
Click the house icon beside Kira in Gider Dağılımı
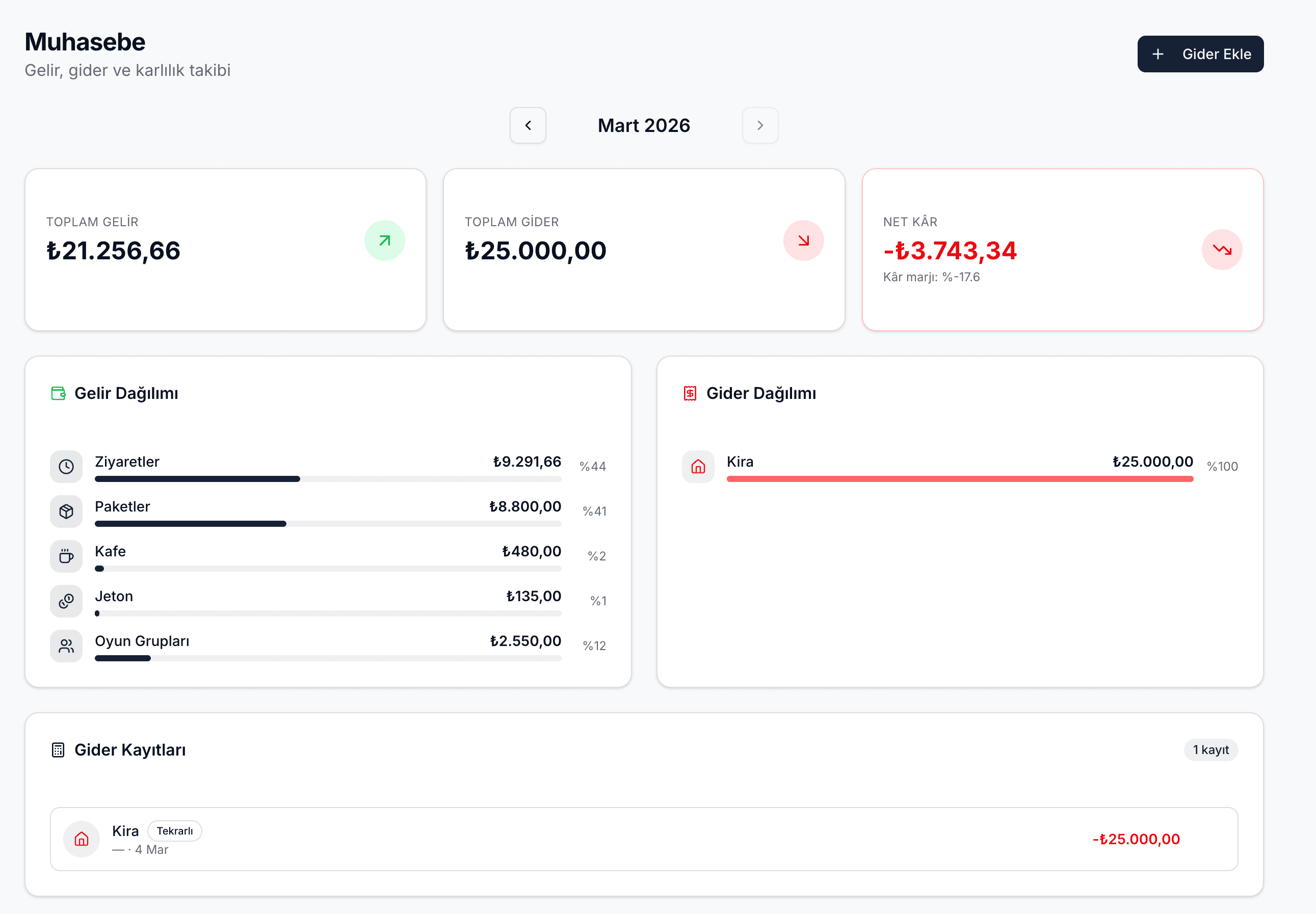pyautogui.click(x=698, y=467)
